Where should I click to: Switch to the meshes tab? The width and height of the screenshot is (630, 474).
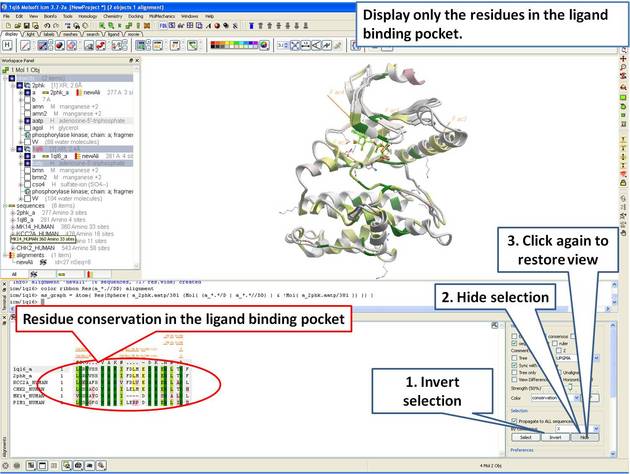point(70,34)
